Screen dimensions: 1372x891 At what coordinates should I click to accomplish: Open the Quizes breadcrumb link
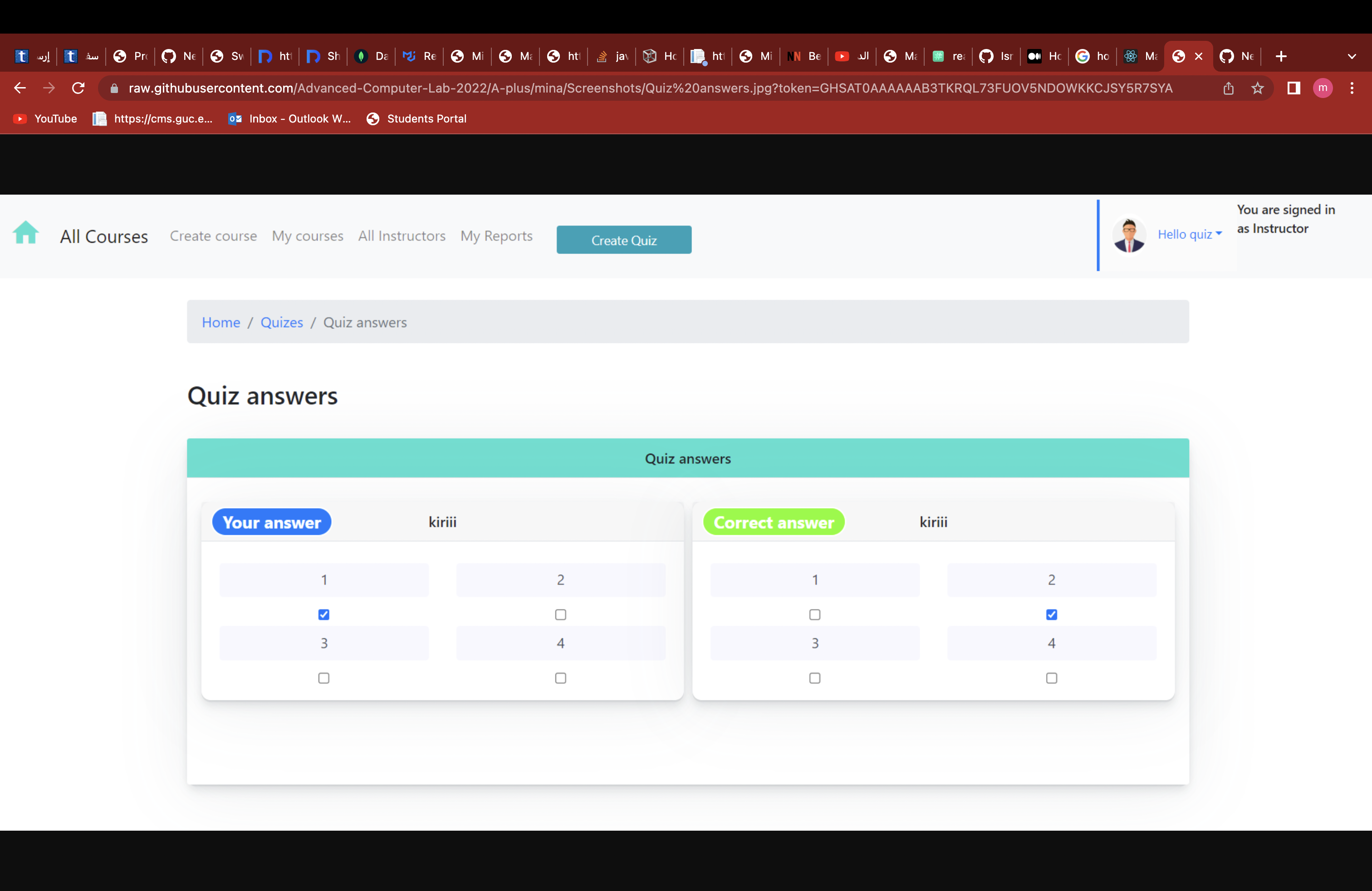point(281,322)
